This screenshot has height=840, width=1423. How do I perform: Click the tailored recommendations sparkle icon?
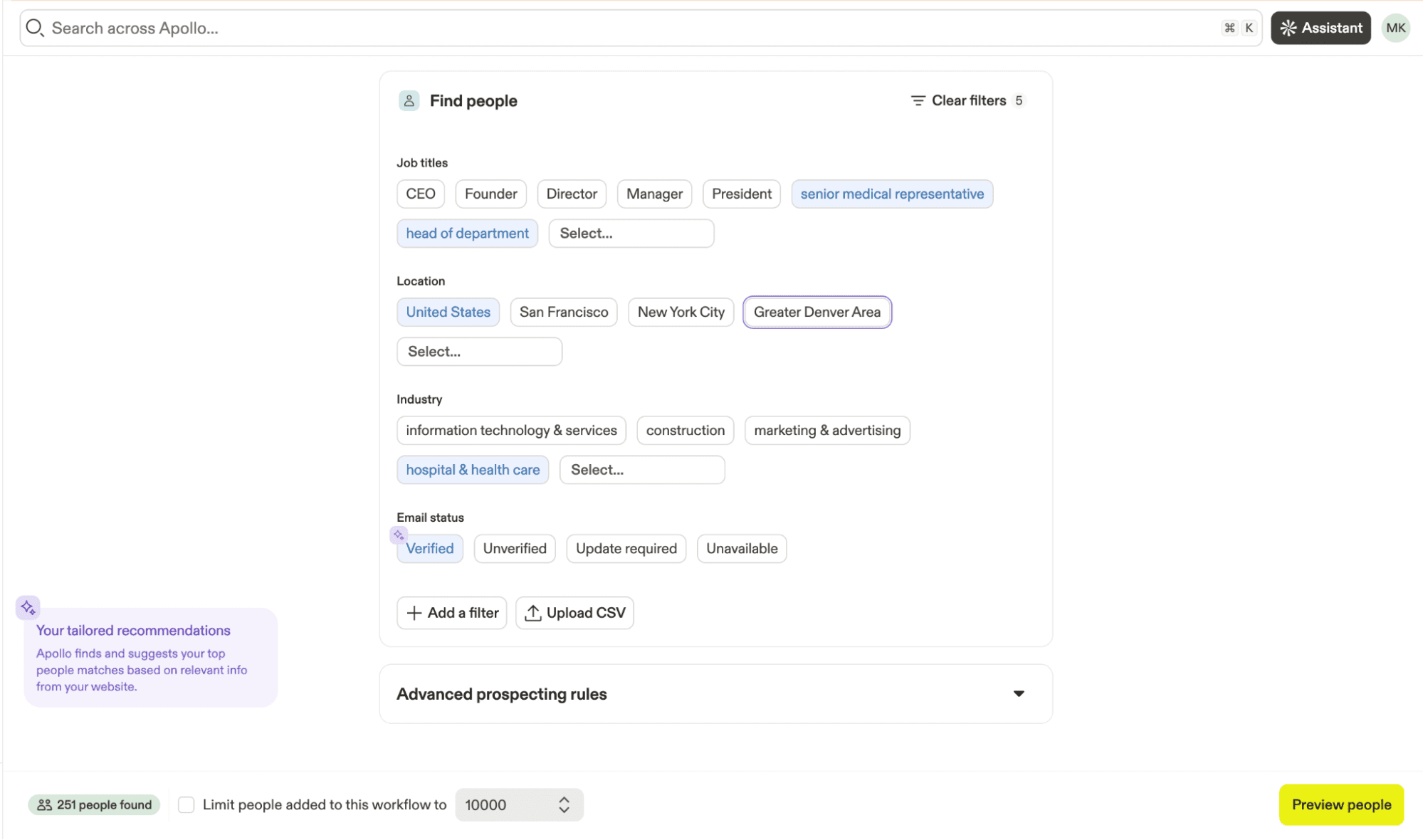[28, 607]
